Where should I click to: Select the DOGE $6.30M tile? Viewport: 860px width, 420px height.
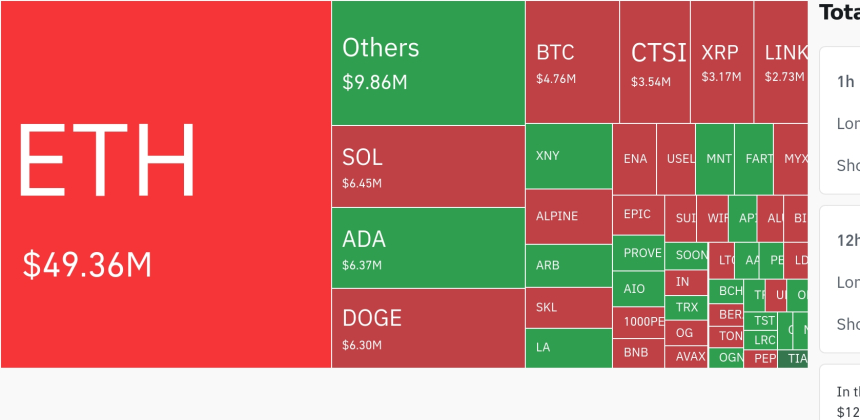428,328
